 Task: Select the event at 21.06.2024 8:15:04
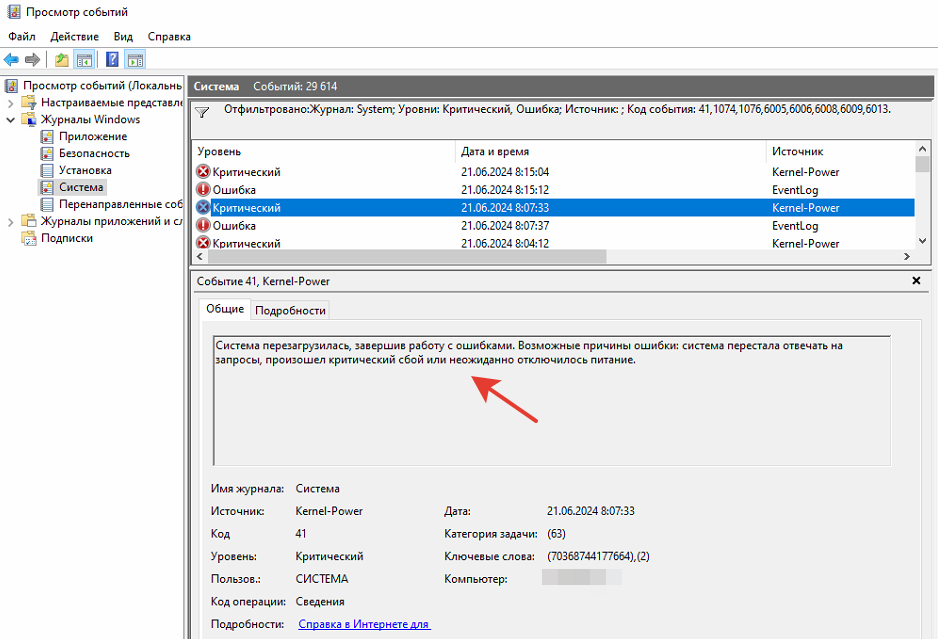[553, 172]
